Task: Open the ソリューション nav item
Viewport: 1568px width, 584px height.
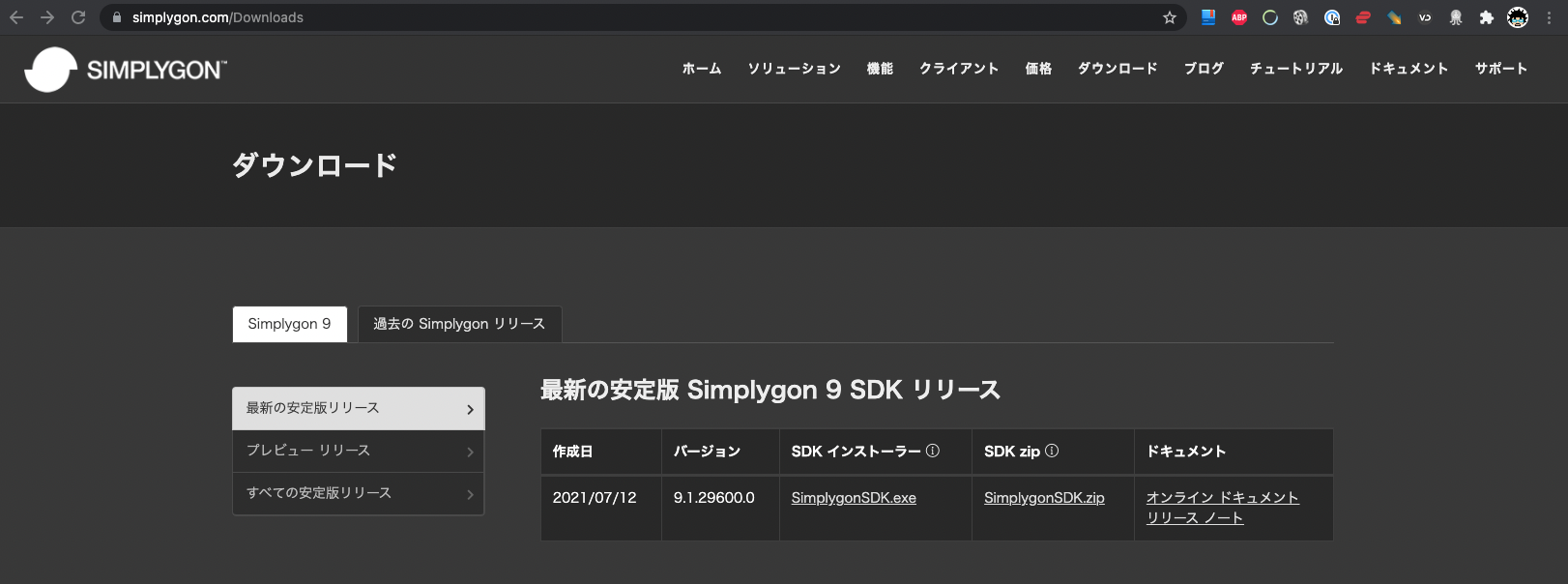Action: [x=794, y=69]
